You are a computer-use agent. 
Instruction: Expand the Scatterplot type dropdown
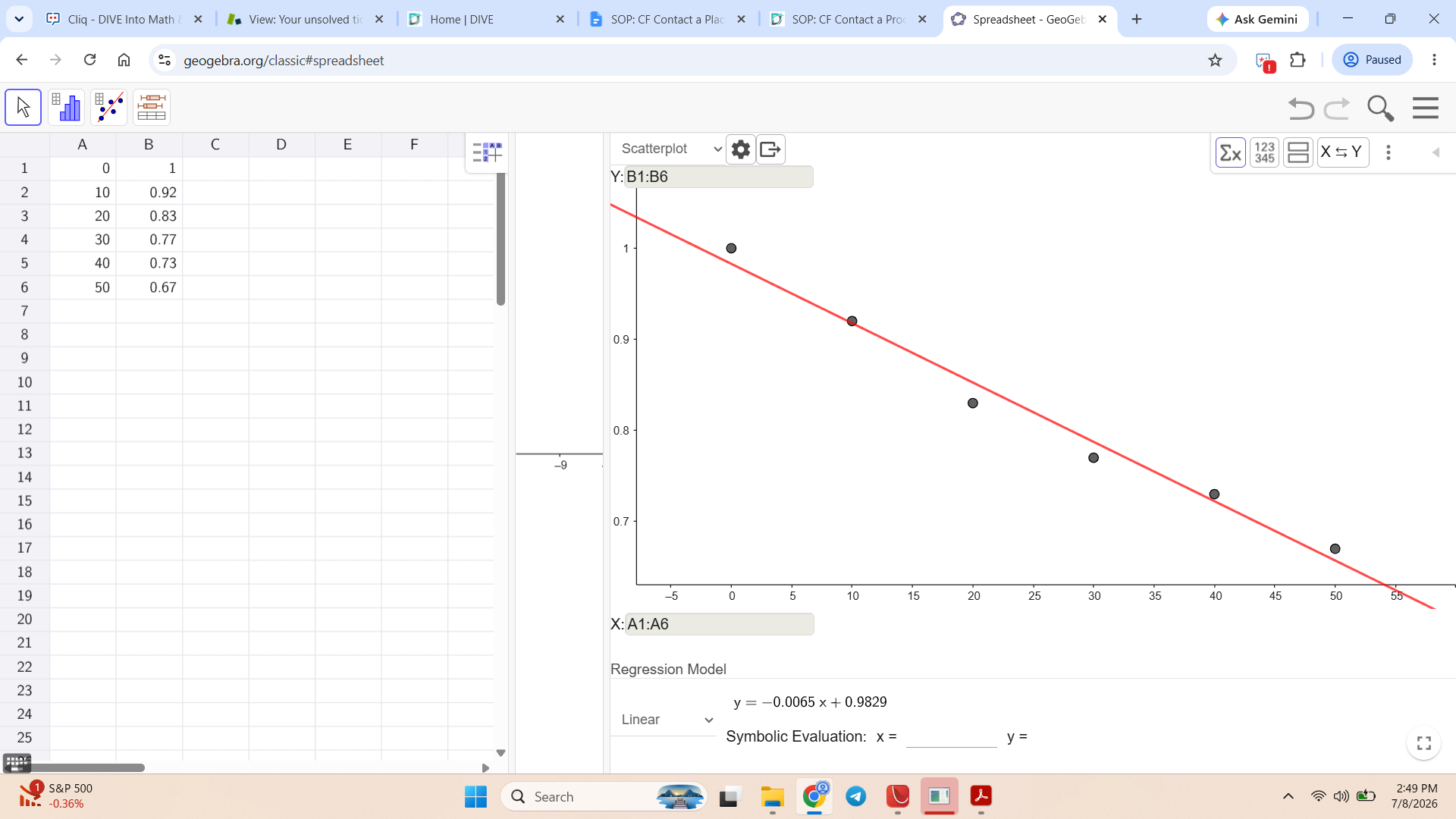(670, 149)
